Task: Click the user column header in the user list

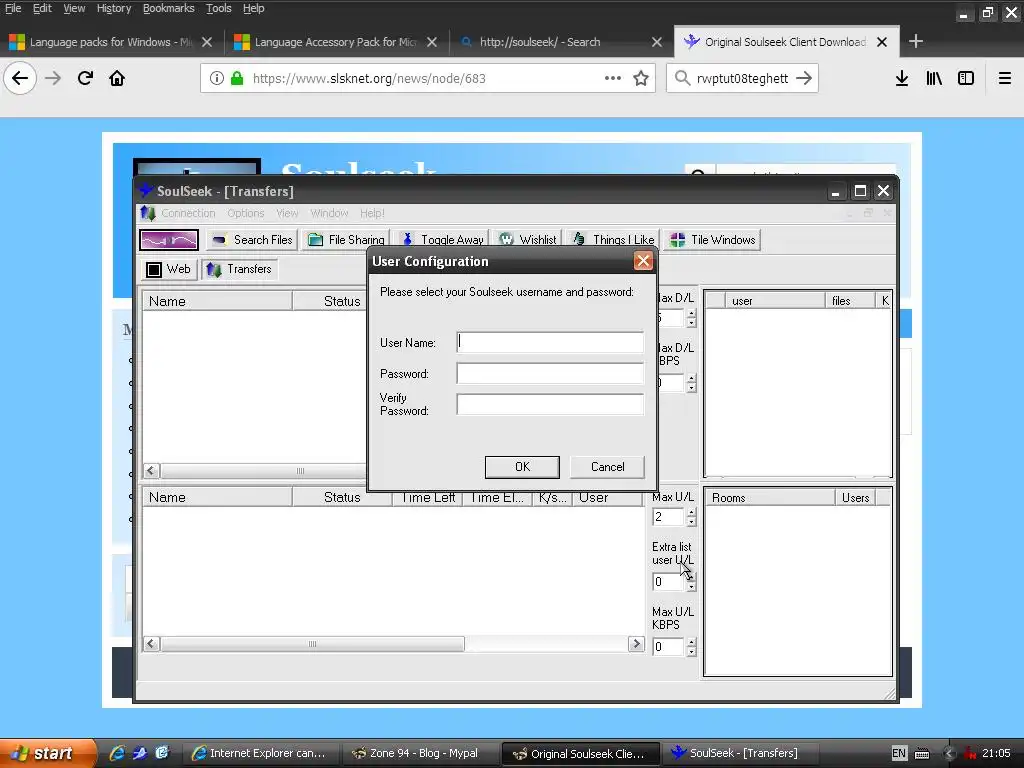Action: (775, 300)
